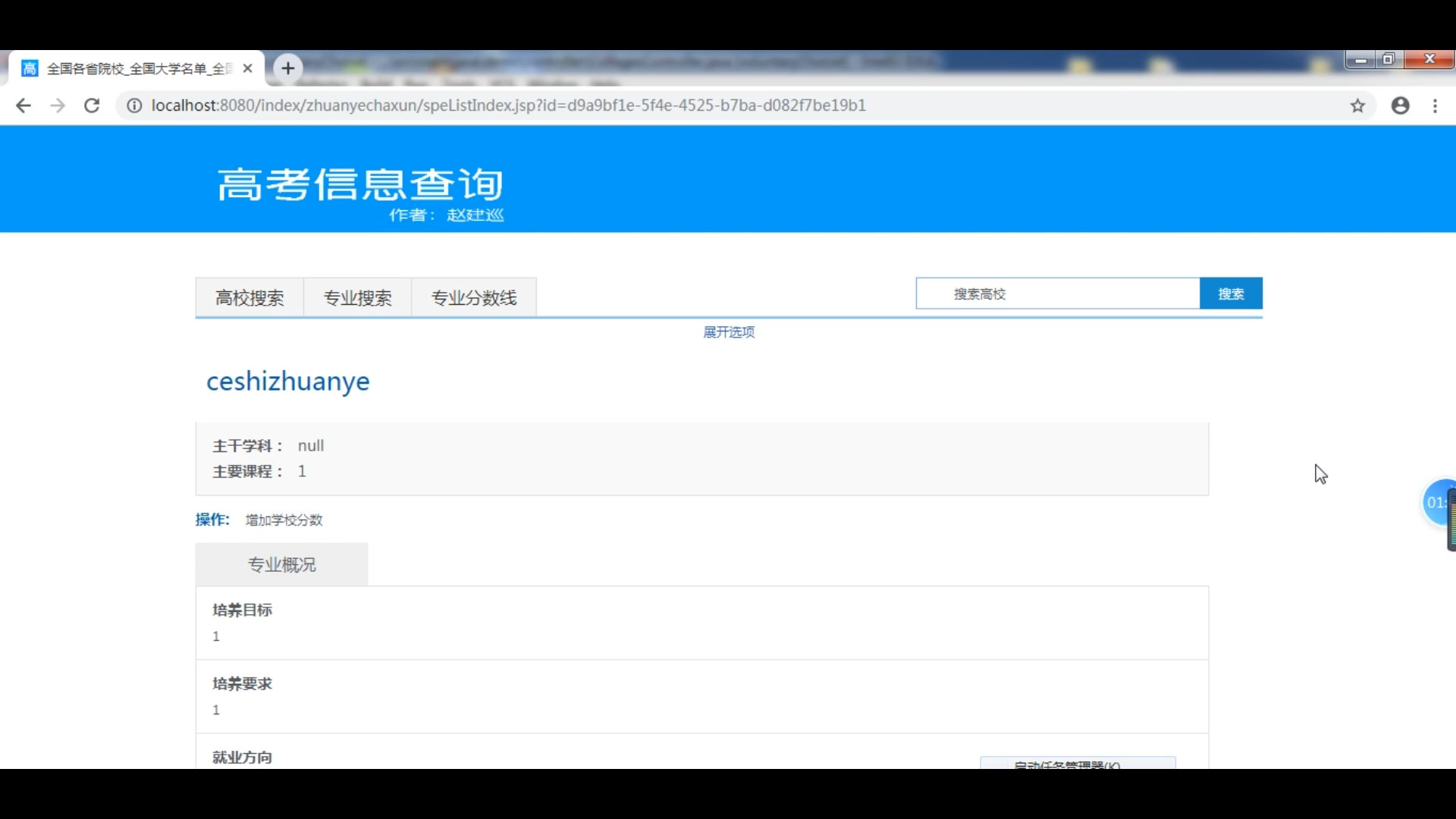Click the 增加学校分数 operation link

point(284,520)
